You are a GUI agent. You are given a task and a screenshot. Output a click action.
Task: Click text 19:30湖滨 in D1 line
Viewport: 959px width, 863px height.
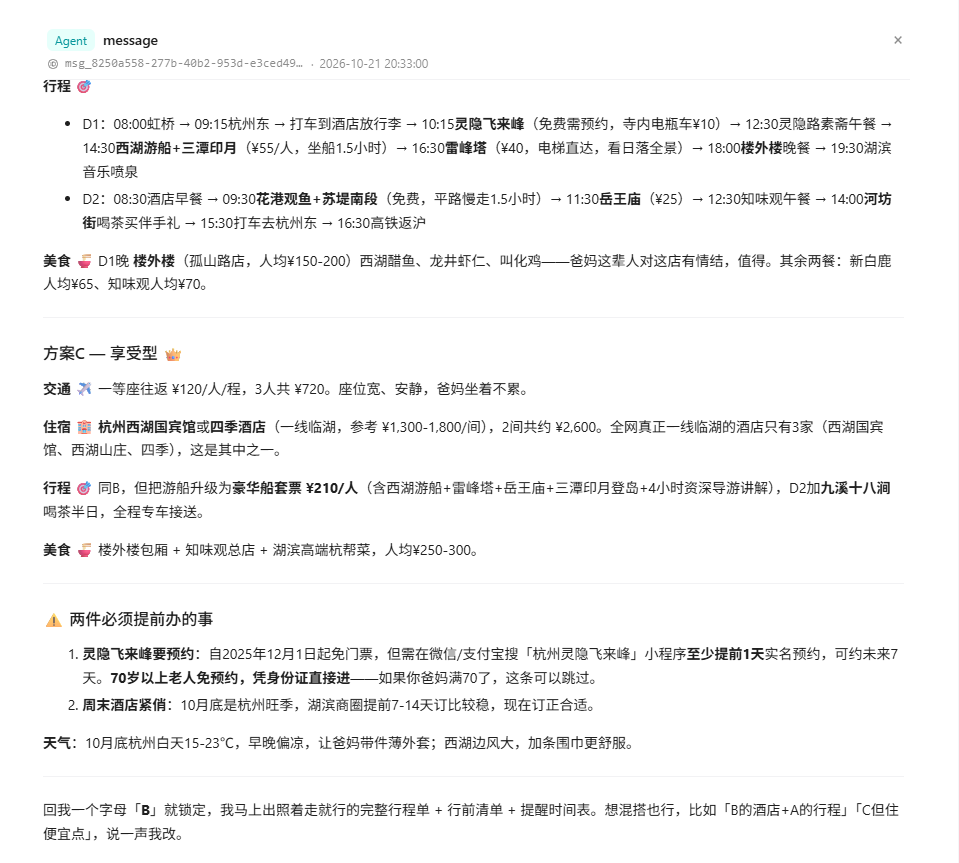pyautogui.click(x=861, y=148)
